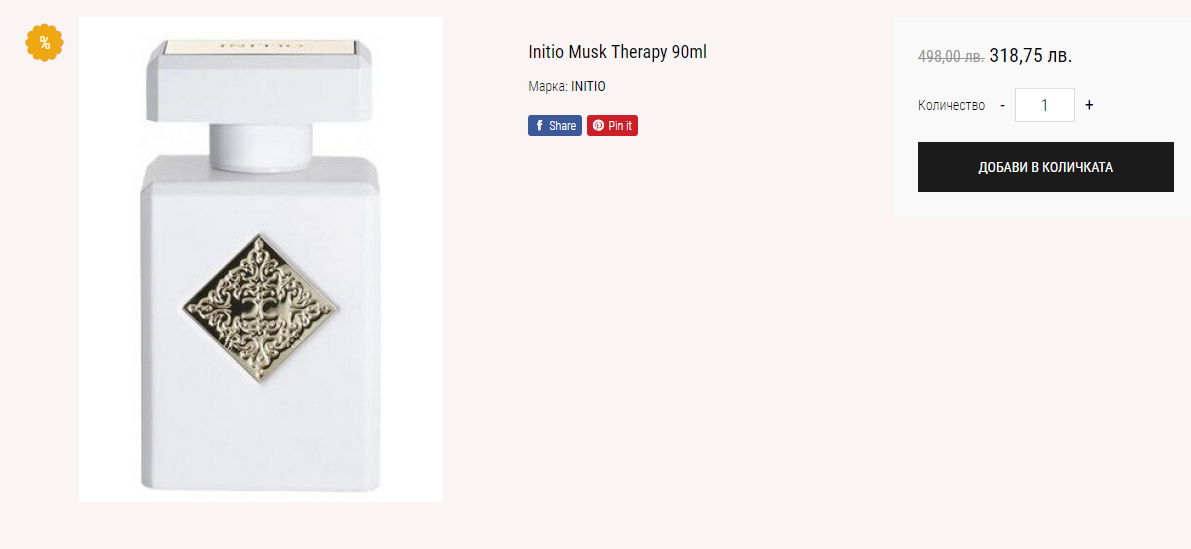The height and width of the screenshot is (549, 1191).
Task: Open the INITIO brand link
Action: 588,87
